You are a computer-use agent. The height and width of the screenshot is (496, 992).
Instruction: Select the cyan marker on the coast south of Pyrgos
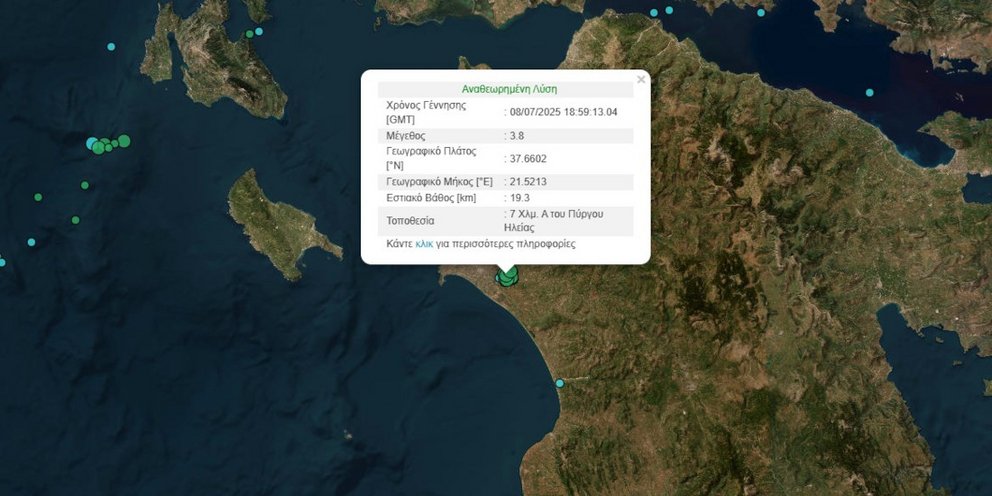(559, 383)
